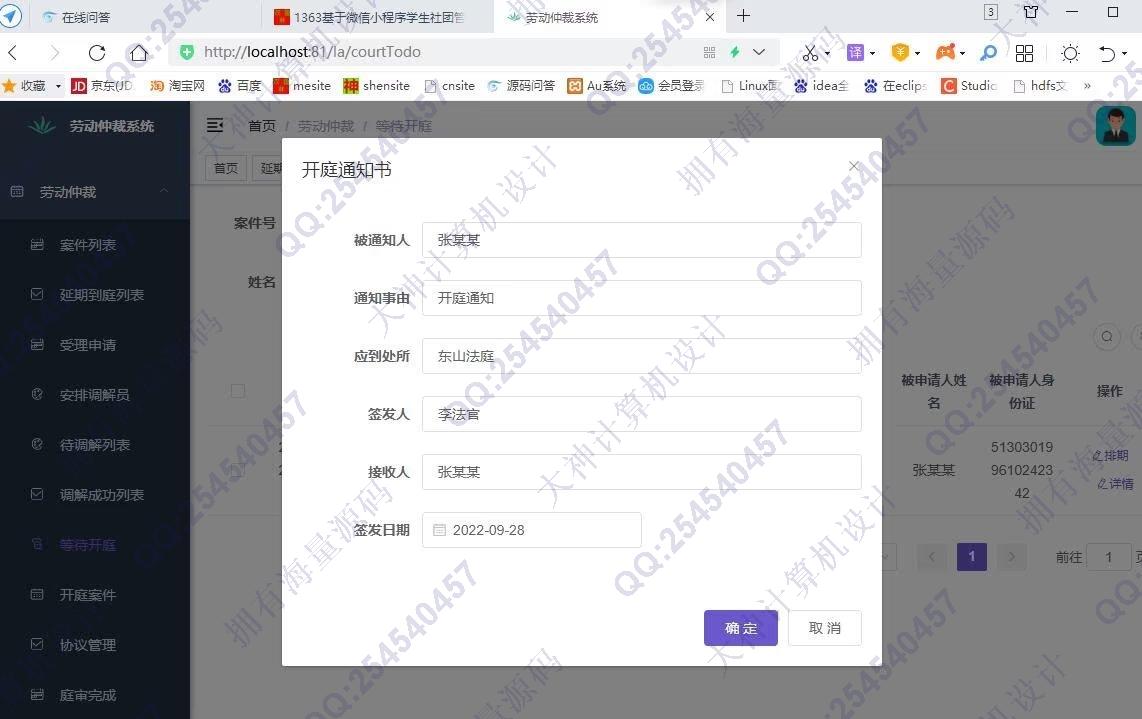
Task: Open 案件列表 in the sidebar
Action: [x=88, y=245]
